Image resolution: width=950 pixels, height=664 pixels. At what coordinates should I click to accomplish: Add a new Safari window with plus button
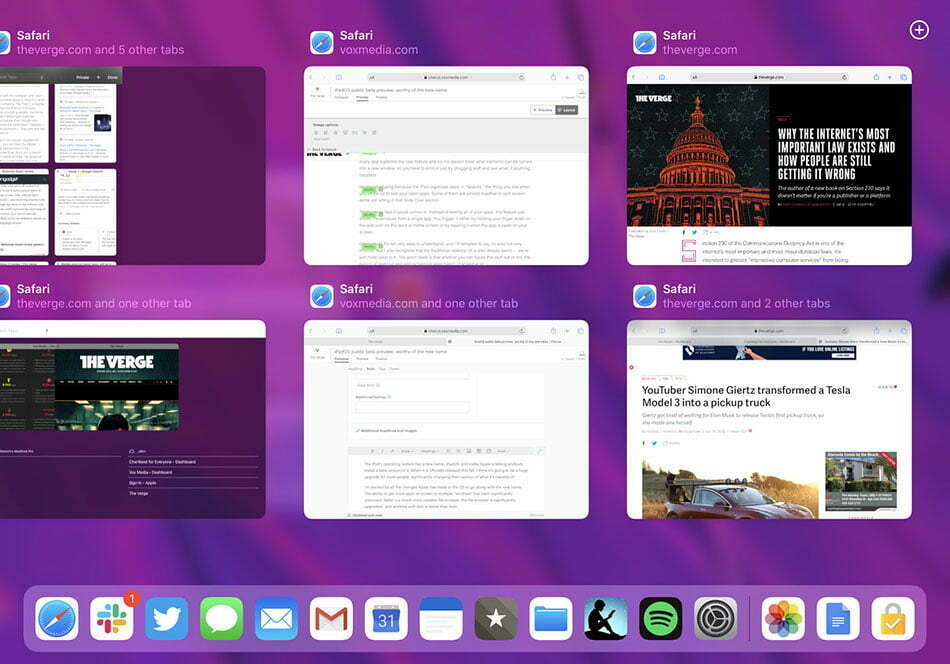919,30
